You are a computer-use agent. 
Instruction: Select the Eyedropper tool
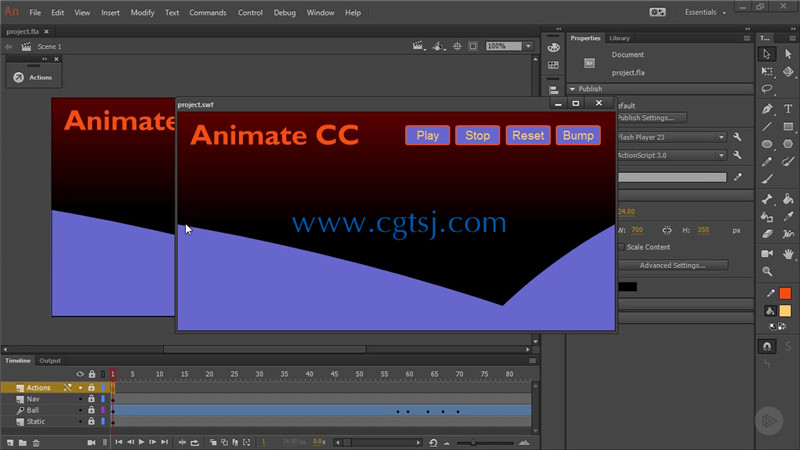[x=788, y=217]
